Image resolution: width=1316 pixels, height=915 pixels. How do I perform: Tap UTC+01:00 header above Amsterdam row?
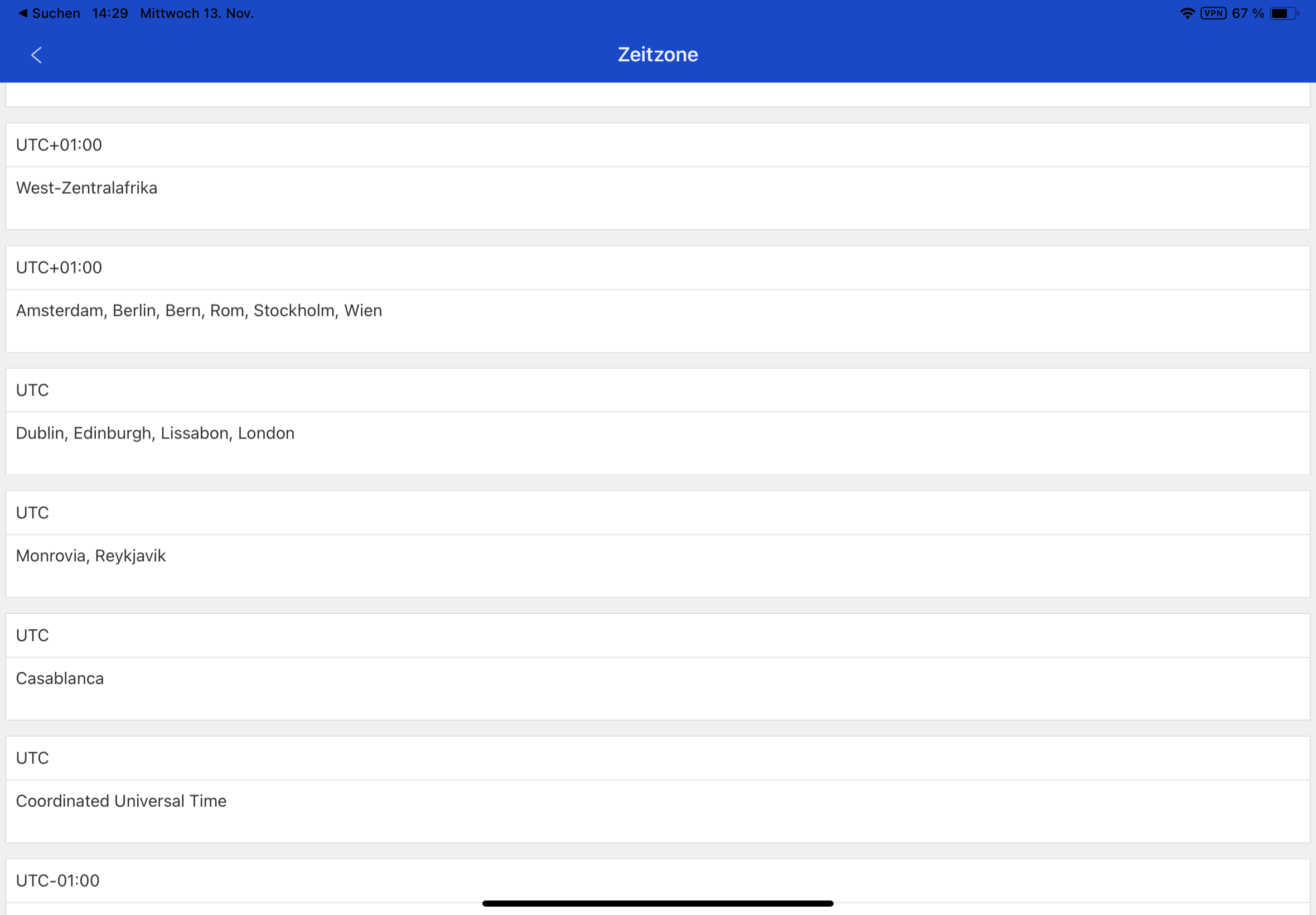coord(59,268)
